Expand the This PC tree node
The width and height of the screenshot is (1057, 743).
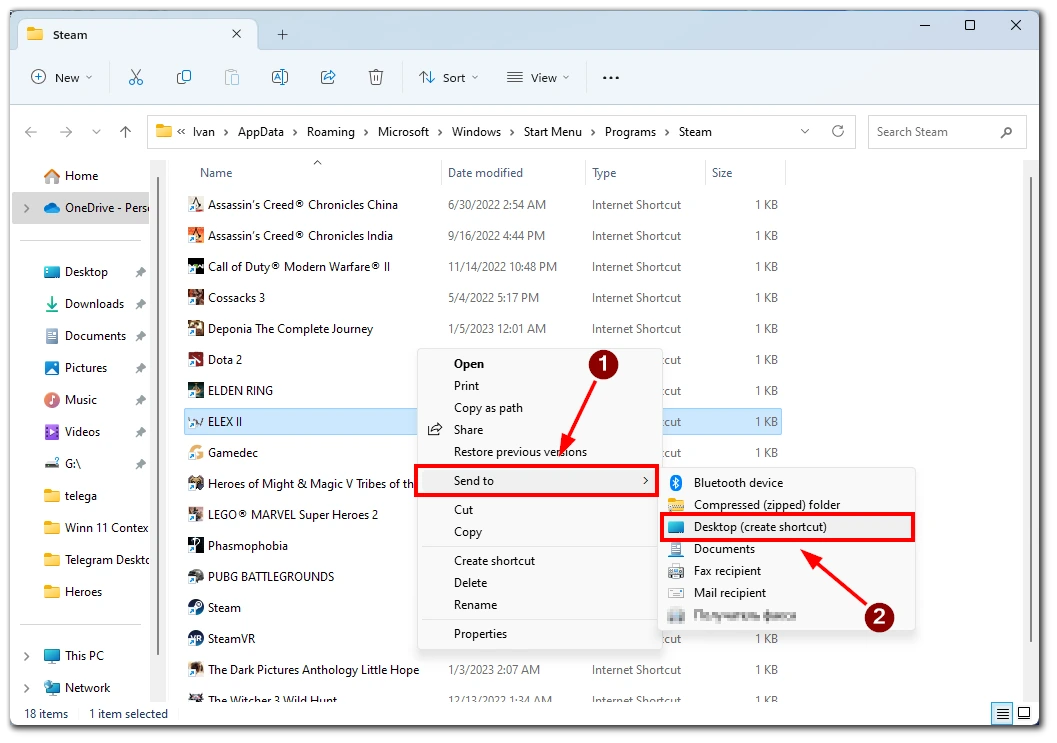click(x=27, y=656)
